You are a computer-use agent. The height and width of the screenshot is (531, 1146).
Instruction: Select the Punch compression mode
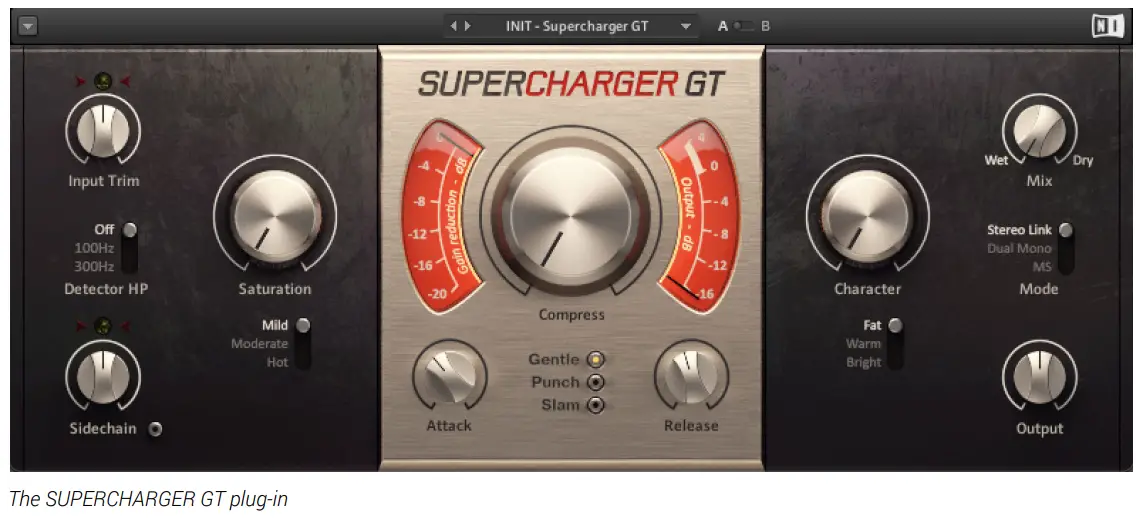coord(596,382)
